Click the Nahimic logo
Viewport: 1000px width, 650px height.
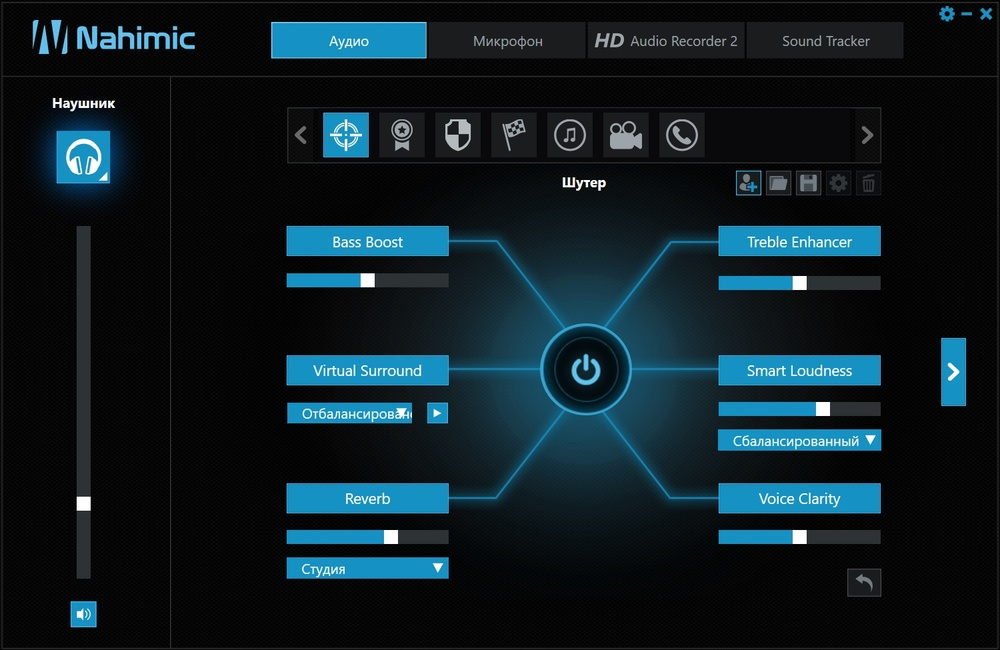coord(114,37)
